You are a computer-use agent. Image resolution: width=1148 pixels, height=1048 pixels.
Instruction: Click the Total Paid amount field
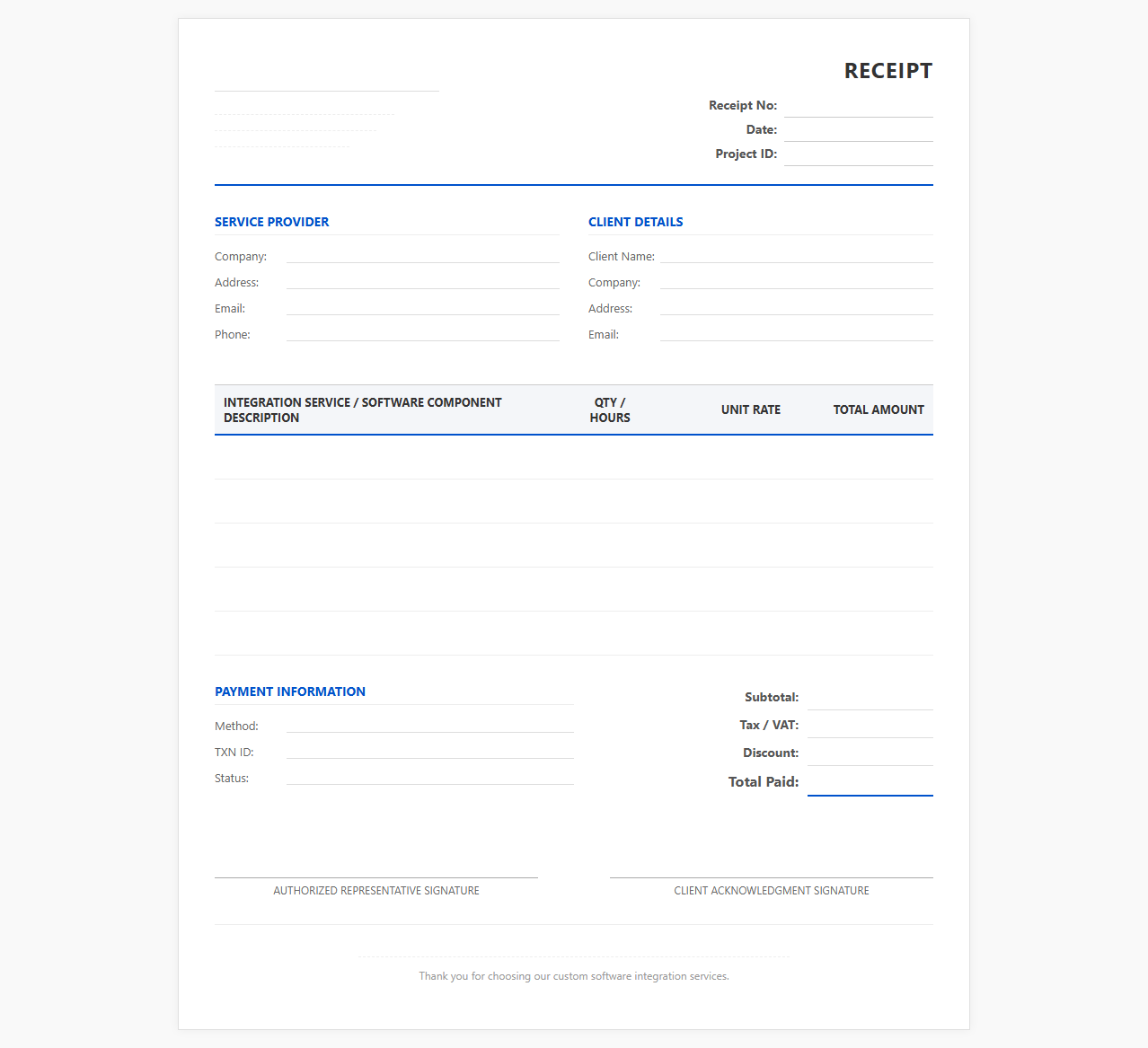[x=870, y=782]
